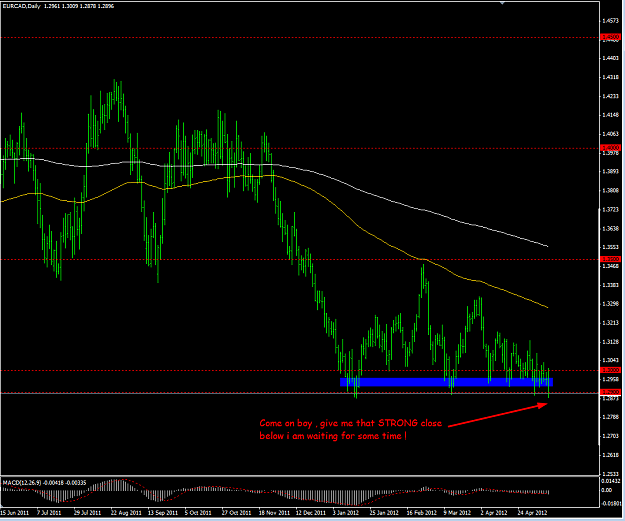The width and height of the screenshot is (625, 521).
Task: Click the 24 Apr 2012 date label
Action: pyautogui.click(x=532, y=513)
